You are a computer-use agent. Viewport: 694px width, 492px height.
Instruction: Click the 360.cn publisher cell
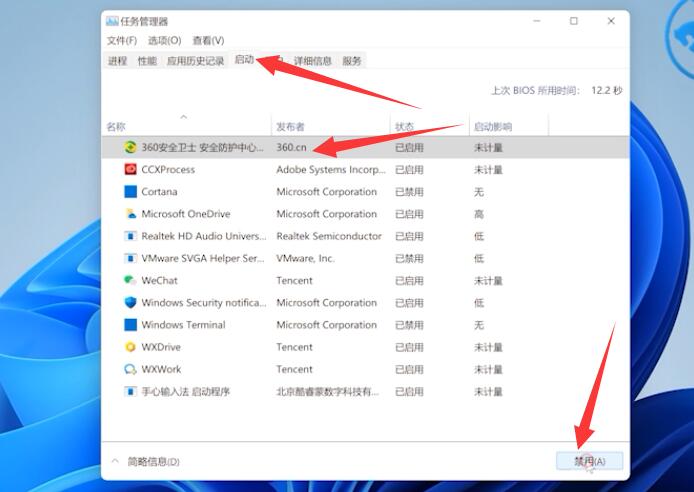291,147
